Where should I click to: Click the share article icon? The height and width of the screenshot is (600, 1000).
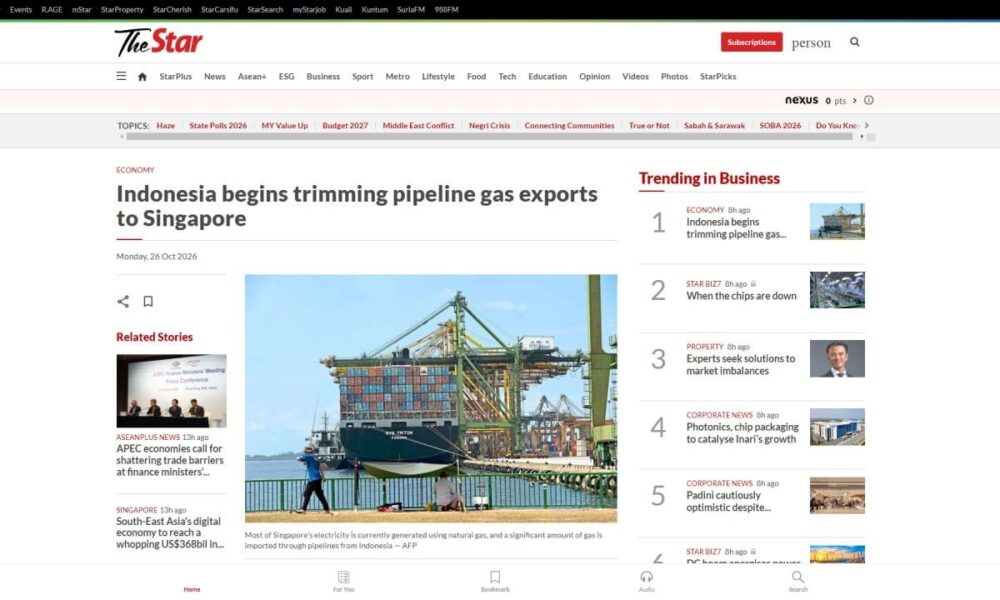(123, 301)
